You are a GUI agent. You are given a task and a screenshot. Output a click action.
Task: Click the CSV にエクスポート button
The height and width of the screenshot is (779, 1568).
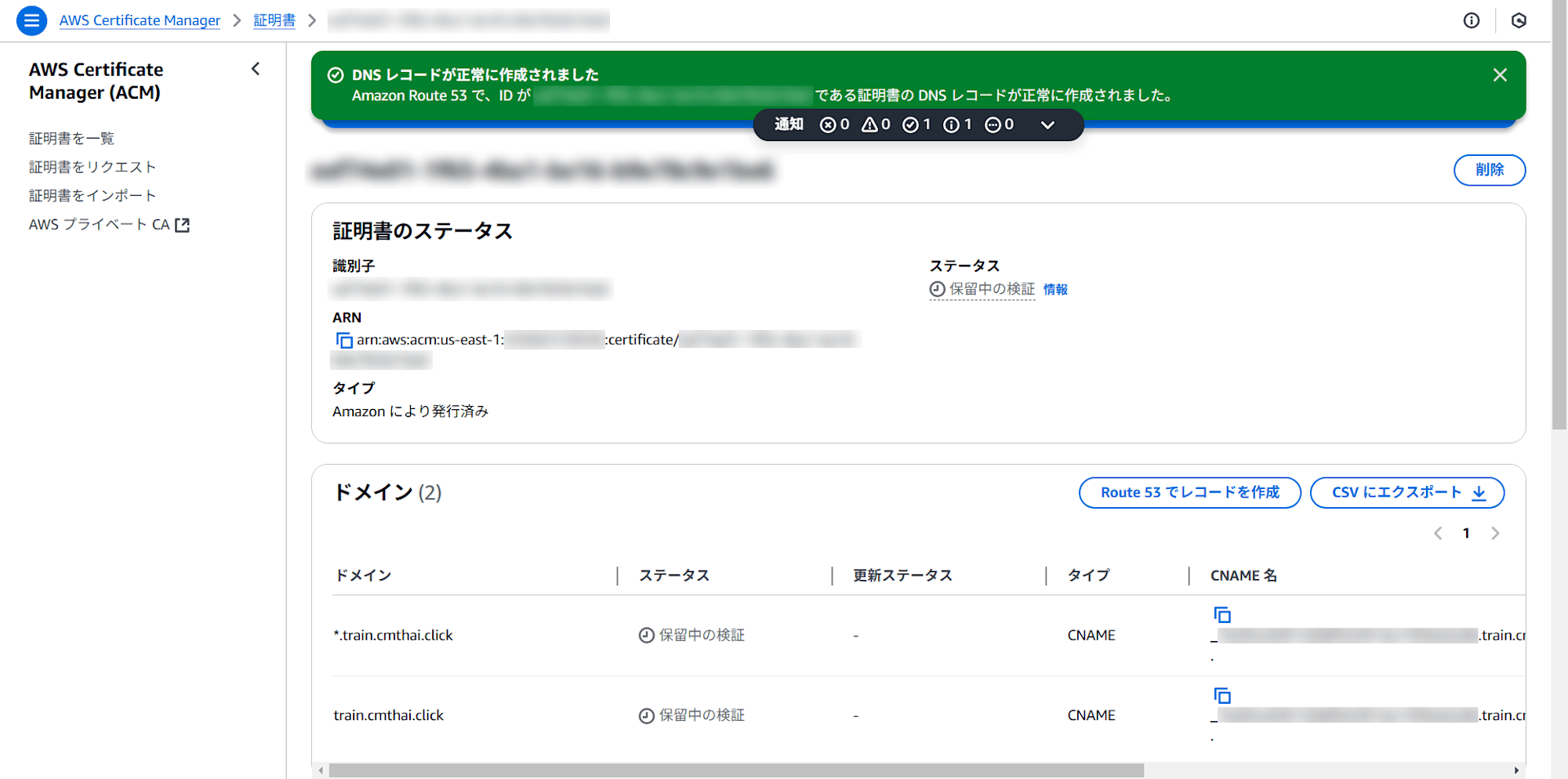(1407, 492)
